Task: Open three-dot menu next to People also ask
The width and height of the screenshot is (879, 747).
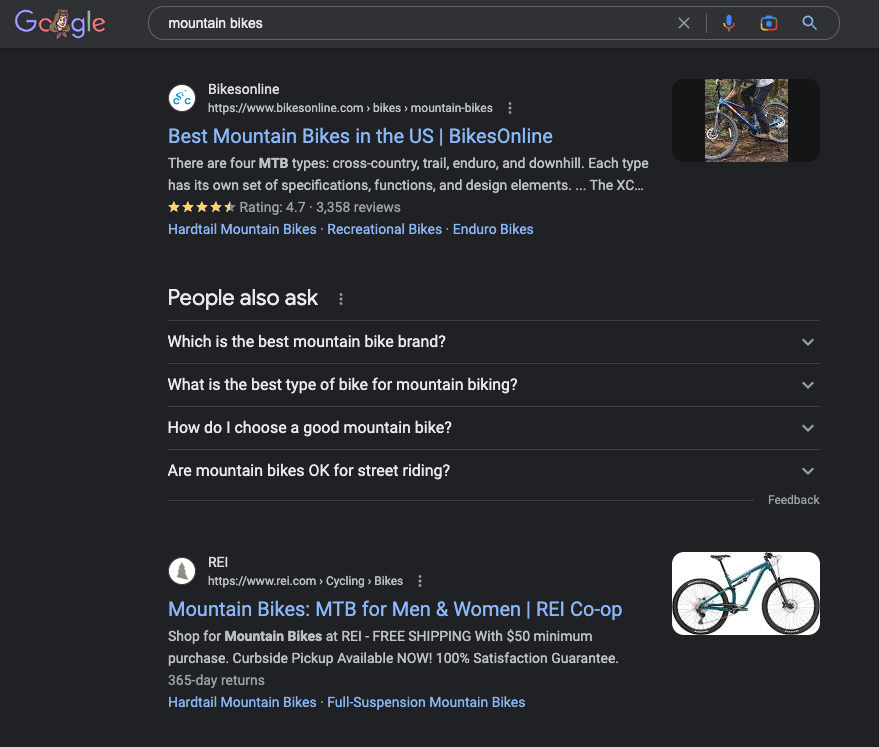Action: pos(341,299)
